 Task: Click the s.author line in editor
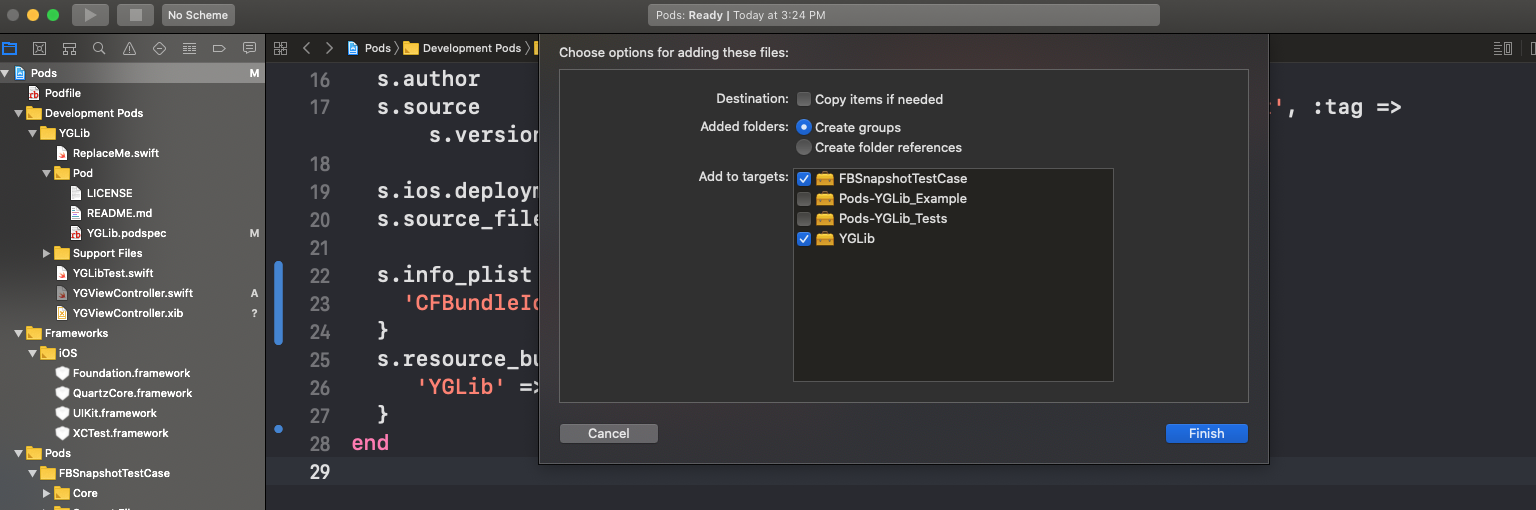[428, 79]
